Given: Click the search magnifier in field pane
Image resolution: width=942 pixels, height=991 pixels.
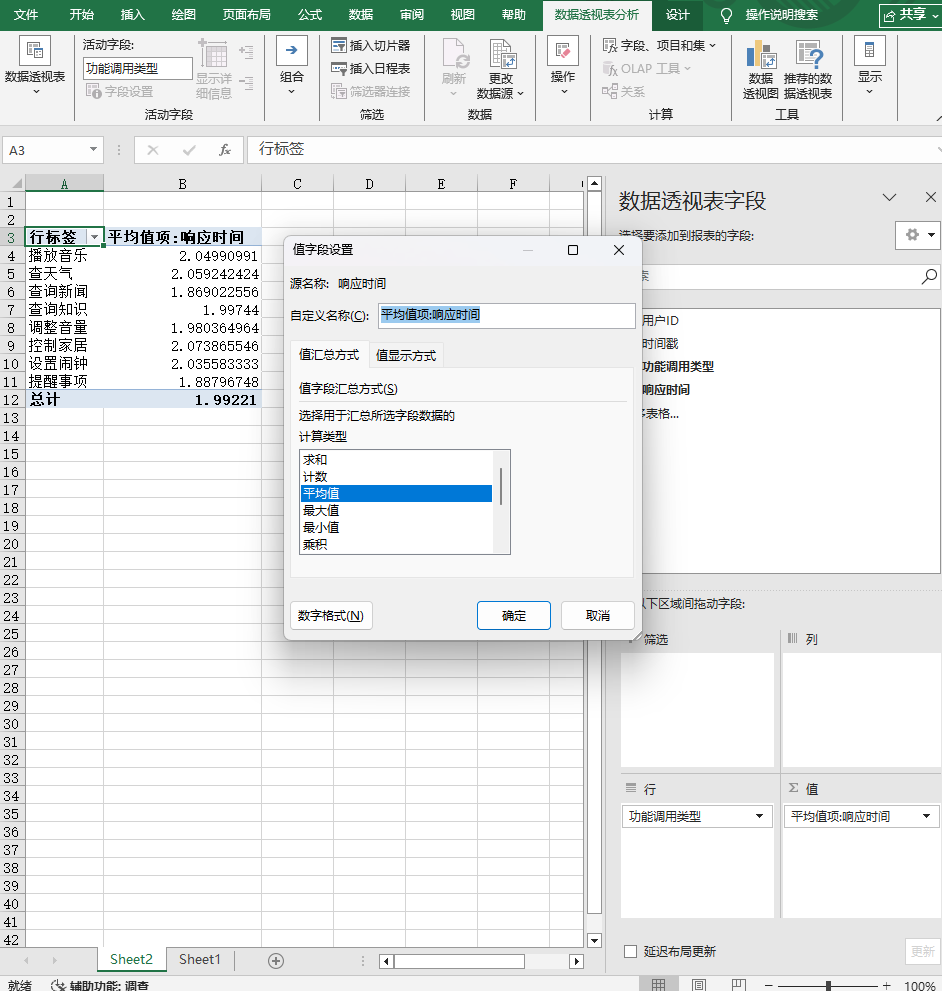Looking at the screenshot, I should pos(929,276).
